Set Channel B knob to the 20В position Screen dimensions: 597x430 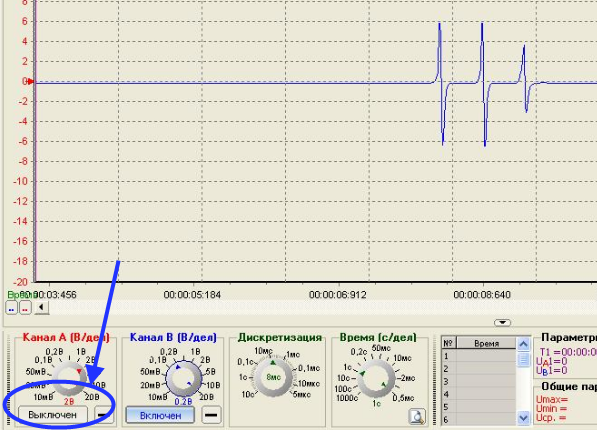[x=206, y=397]
